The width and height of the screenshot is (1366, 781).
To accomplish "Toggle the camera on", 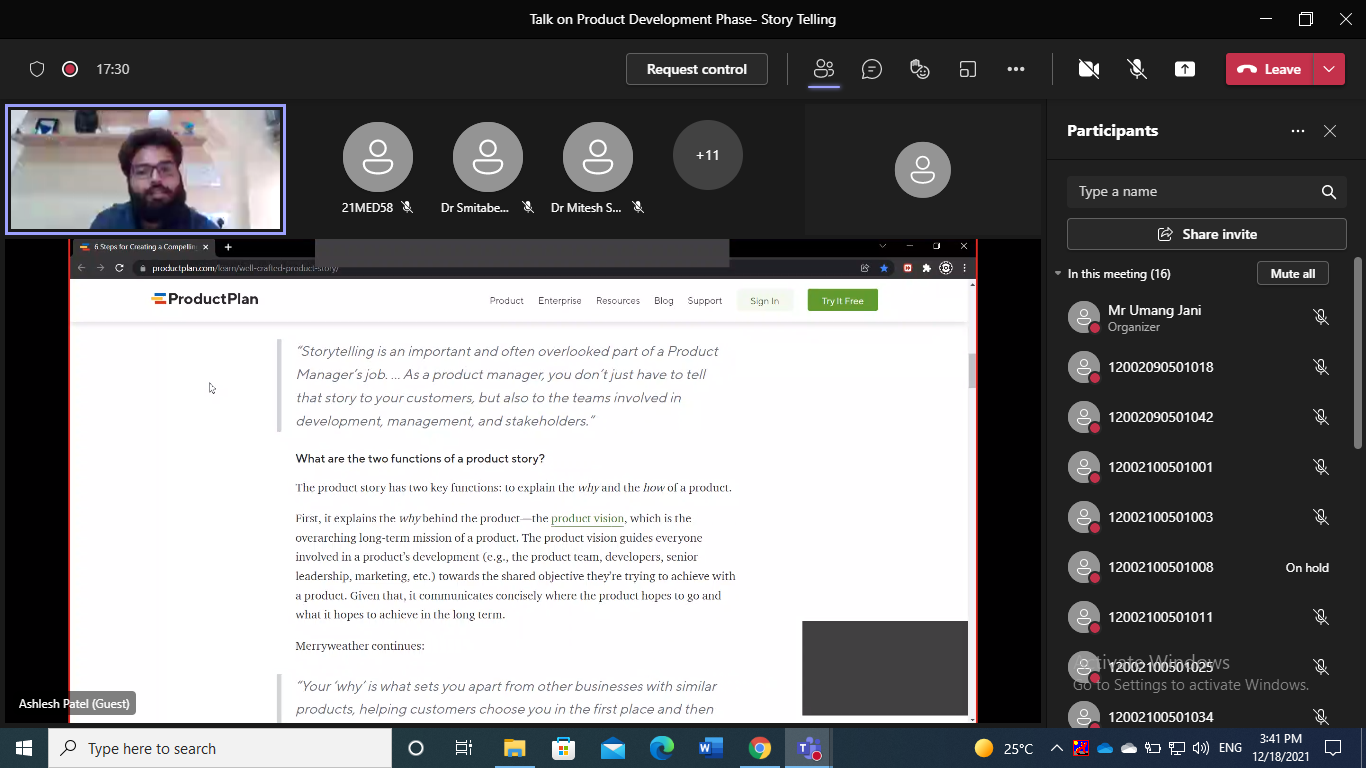I will pyautogui.click(x=1089, y=69).
